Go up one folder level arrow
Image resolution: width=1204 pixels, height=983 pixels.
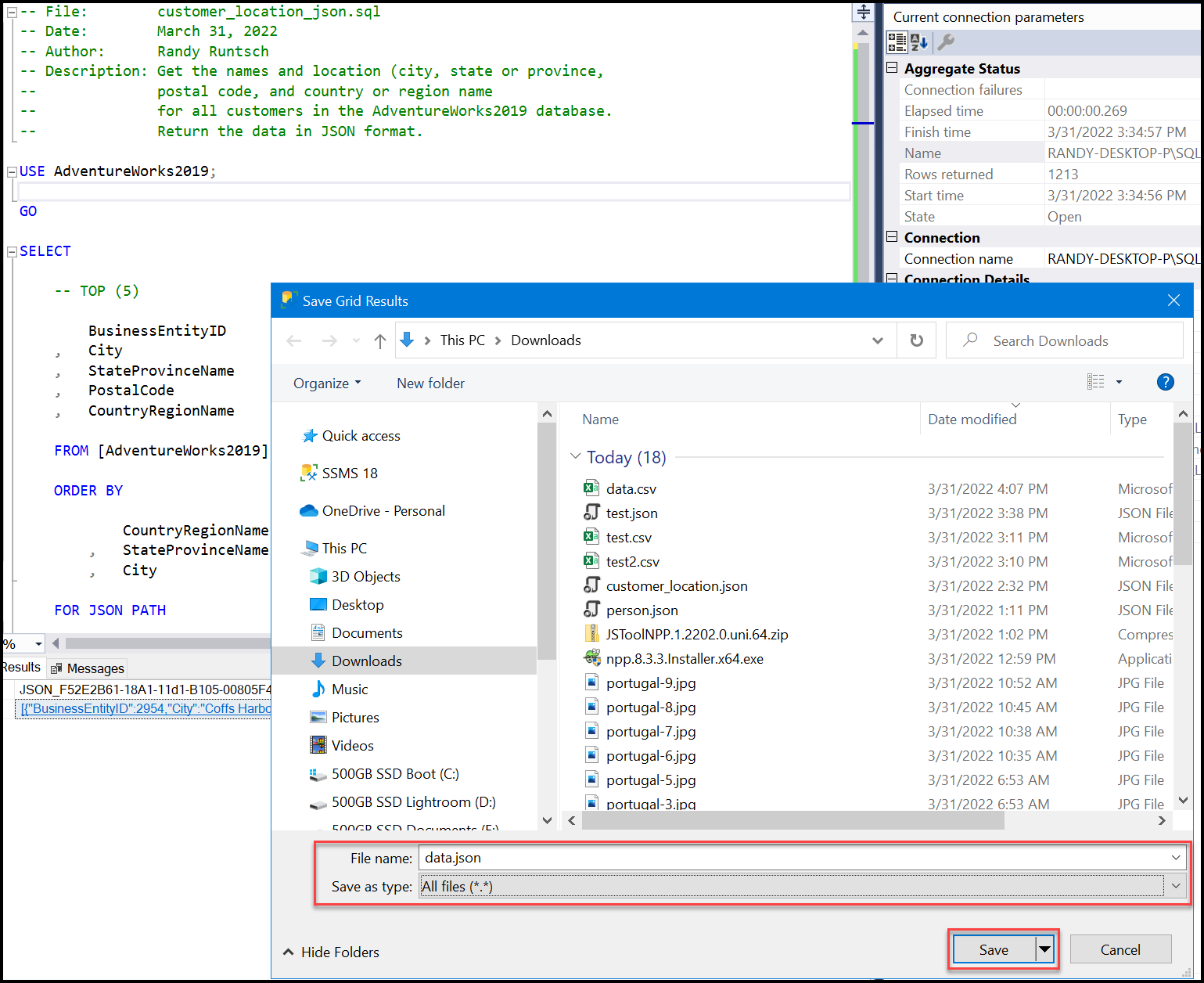pyautogui.click(x=380, y=340)
